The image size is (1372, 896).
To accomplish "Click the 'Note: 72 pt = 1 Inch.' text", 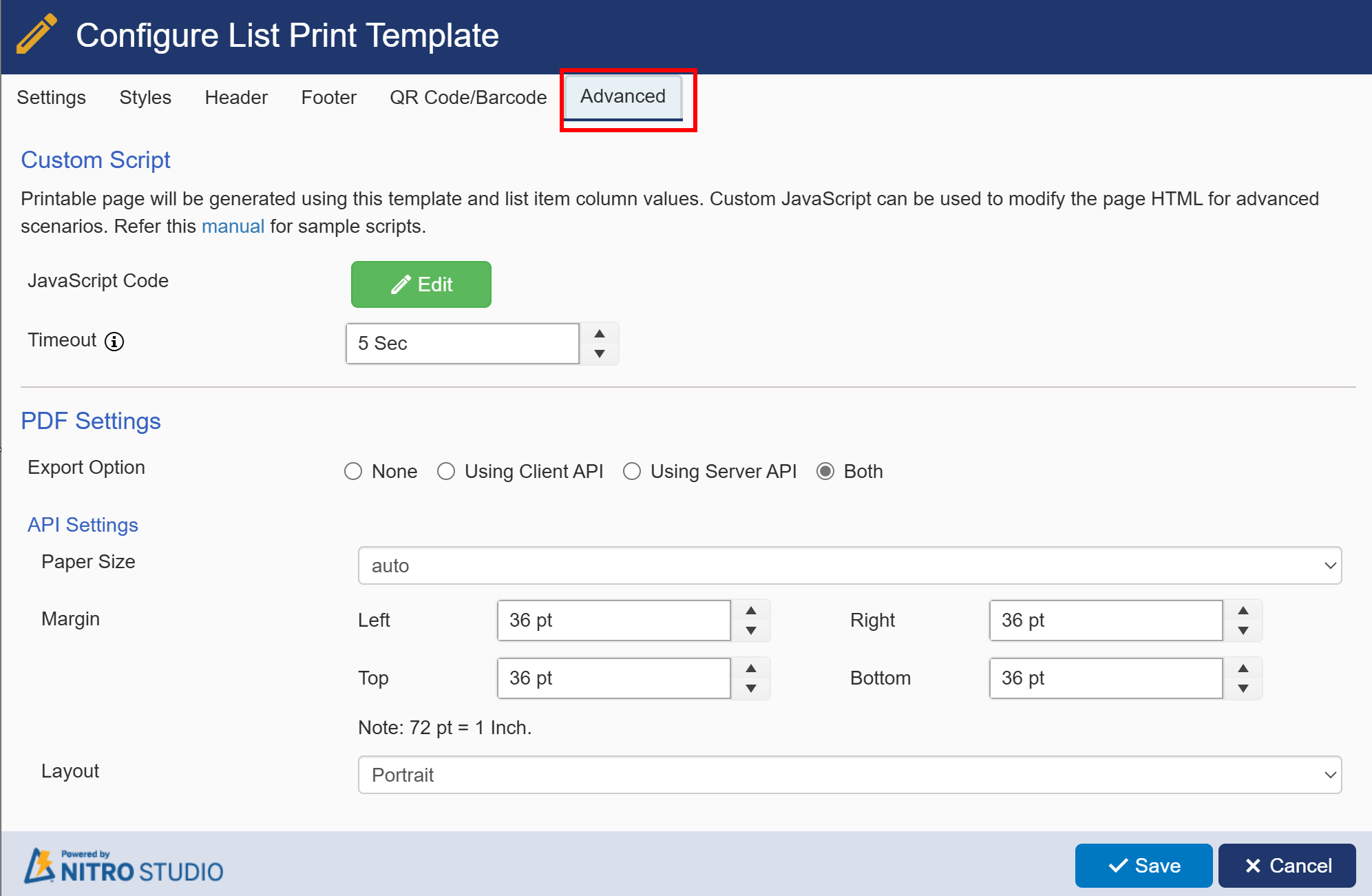I will [445, 728].
